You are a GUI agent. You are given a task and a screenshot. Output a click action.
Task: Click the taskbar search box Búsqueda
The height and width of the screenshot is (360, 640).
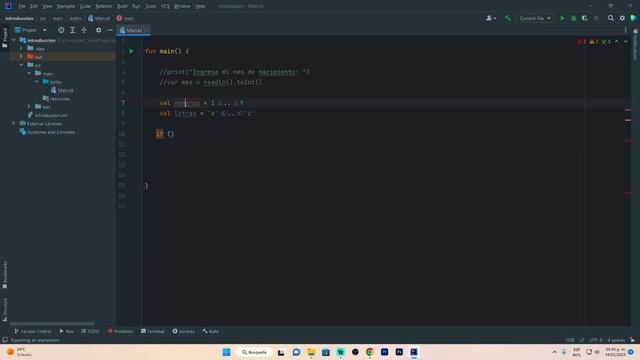255,352
